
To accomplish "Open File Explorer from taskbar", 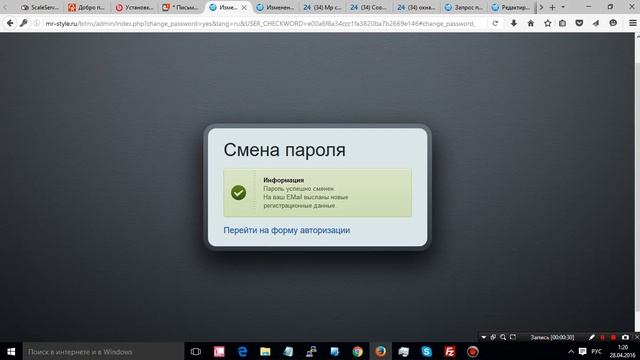I will click(265, 351).
